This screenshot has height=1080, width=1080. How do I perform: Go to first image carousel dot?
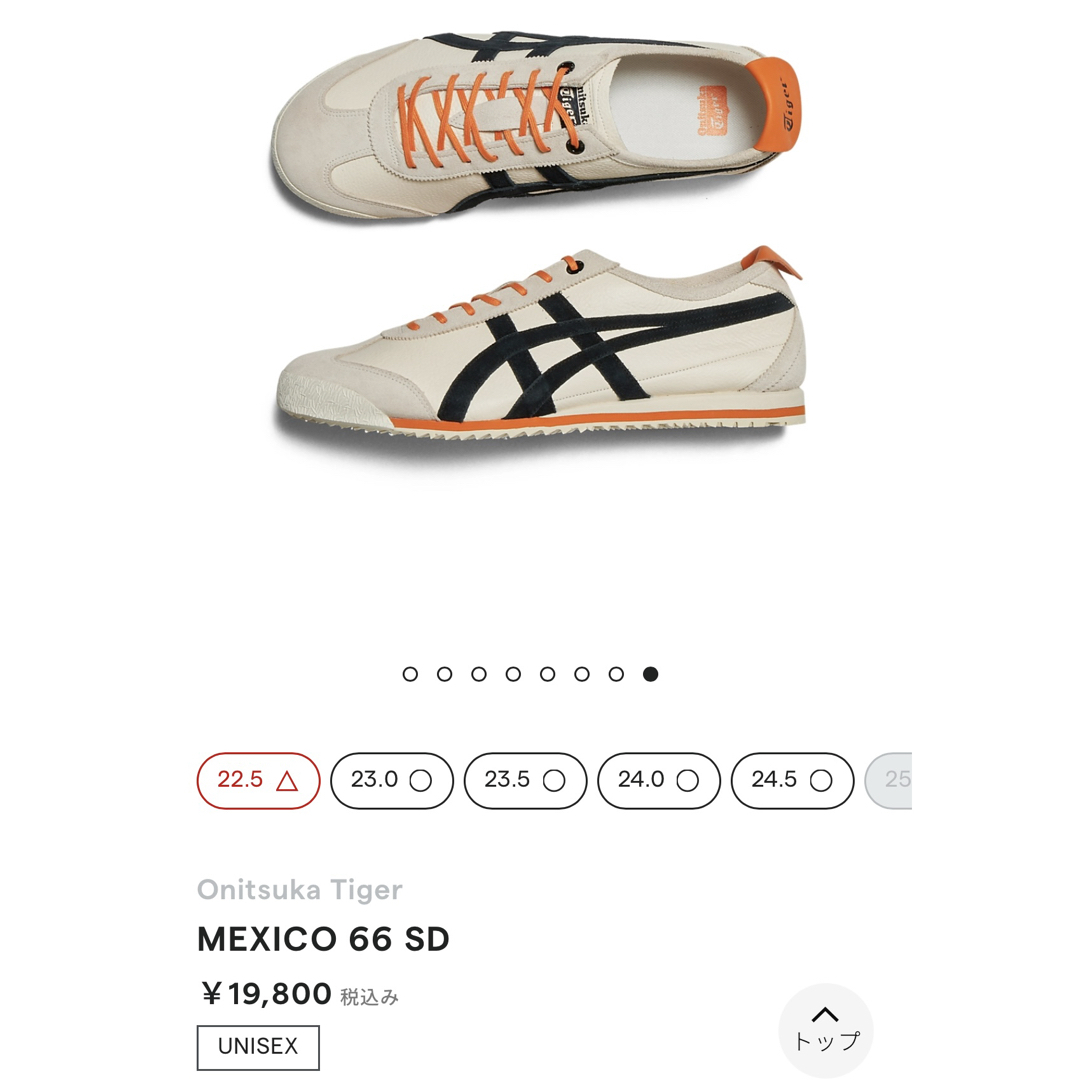410,674
